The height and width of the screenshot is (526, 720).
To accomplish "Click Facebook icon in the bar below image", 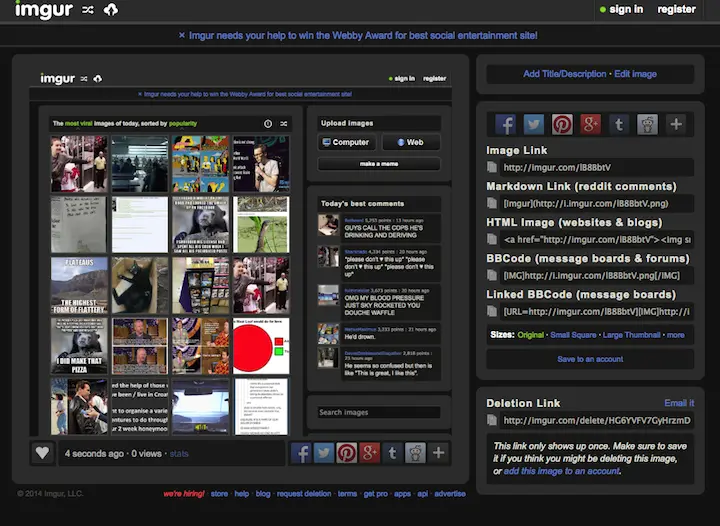I will click(301, 453).
